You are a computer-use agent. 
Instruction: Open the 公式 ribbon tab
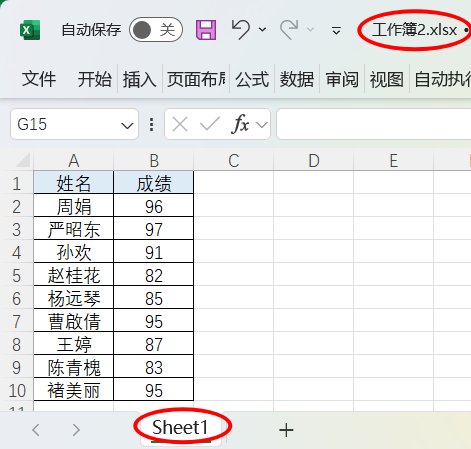click(x=252, y=79)
